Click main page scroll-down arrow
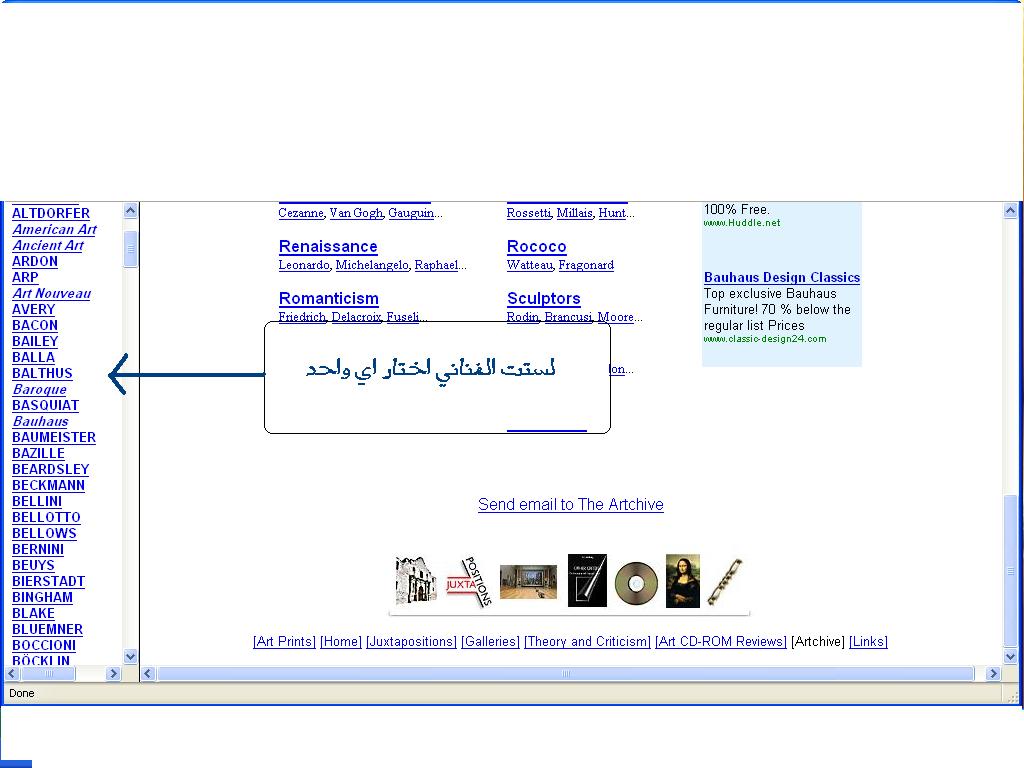 coord(1010,656)
